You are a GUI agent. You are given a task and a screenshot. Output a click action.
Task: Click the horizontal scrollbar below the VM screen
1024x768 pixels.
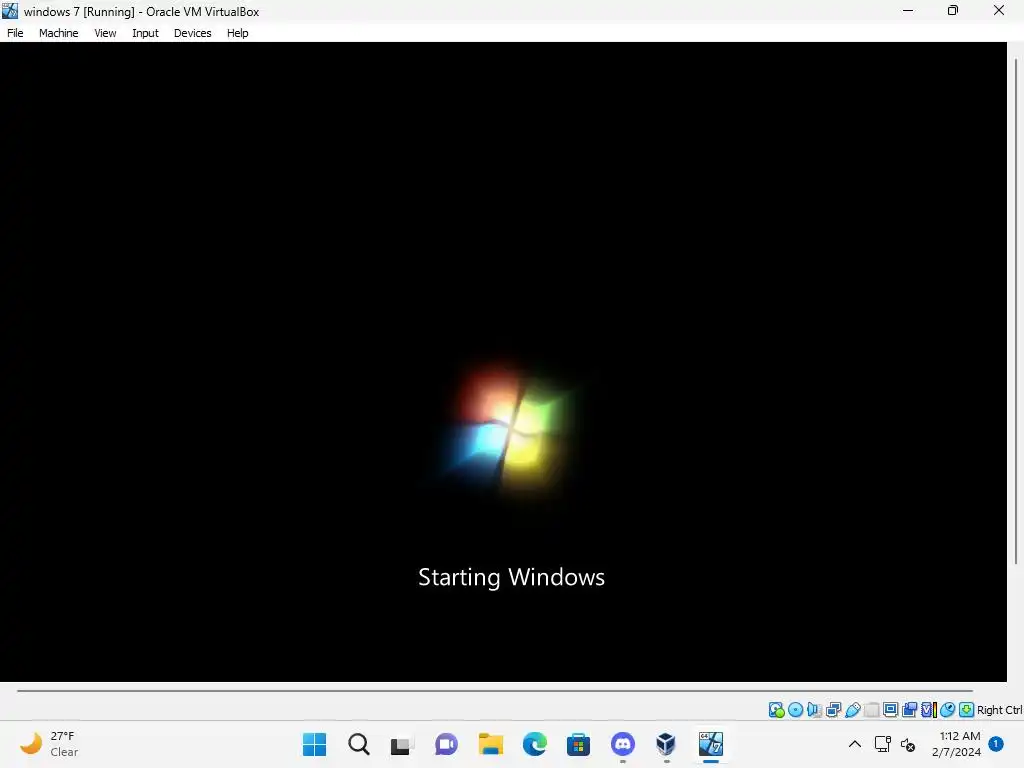click(x=494, y=690)
